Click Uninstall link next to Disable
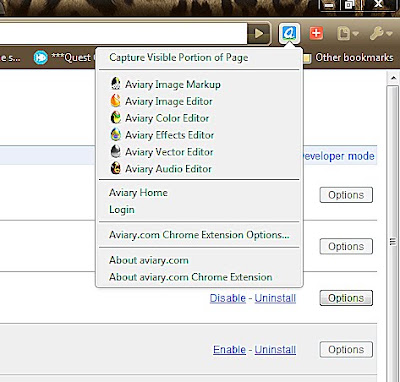 coord(275,298)
